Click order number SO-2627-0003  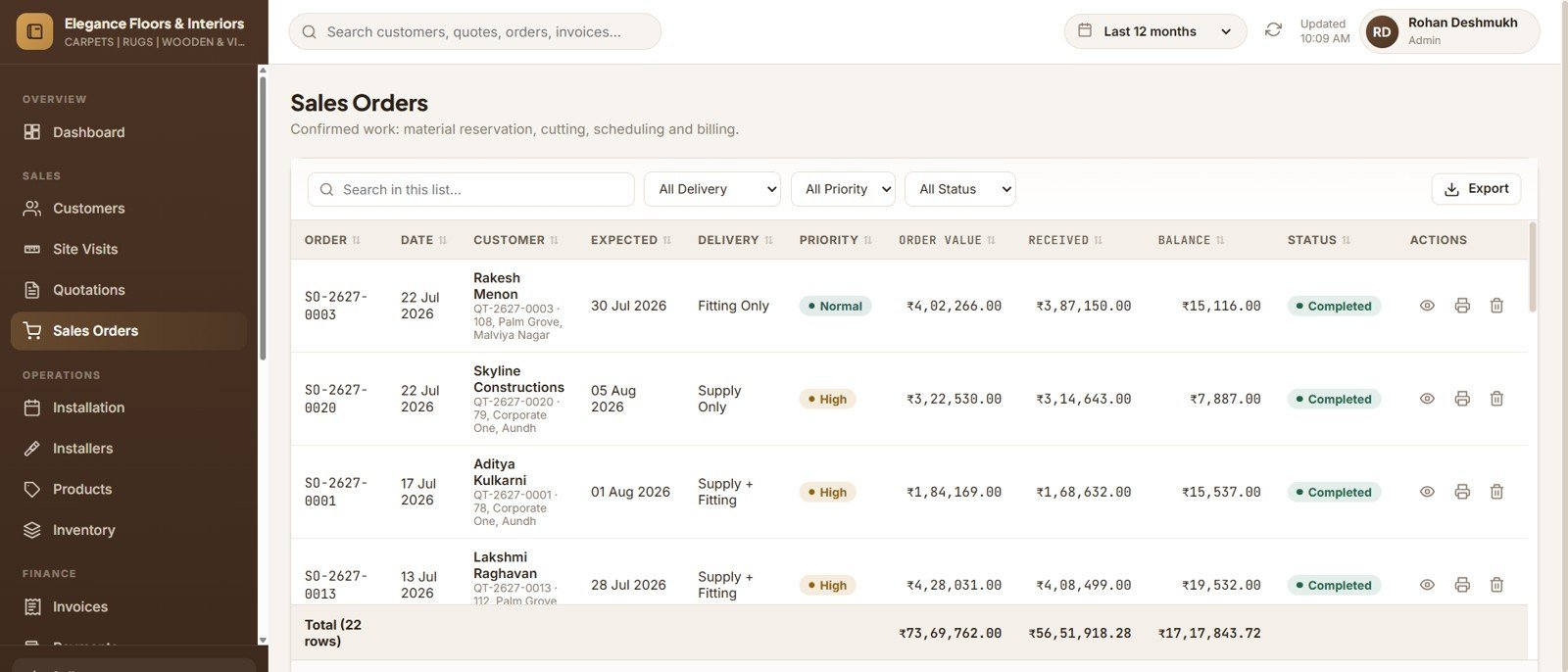point(336,306)
